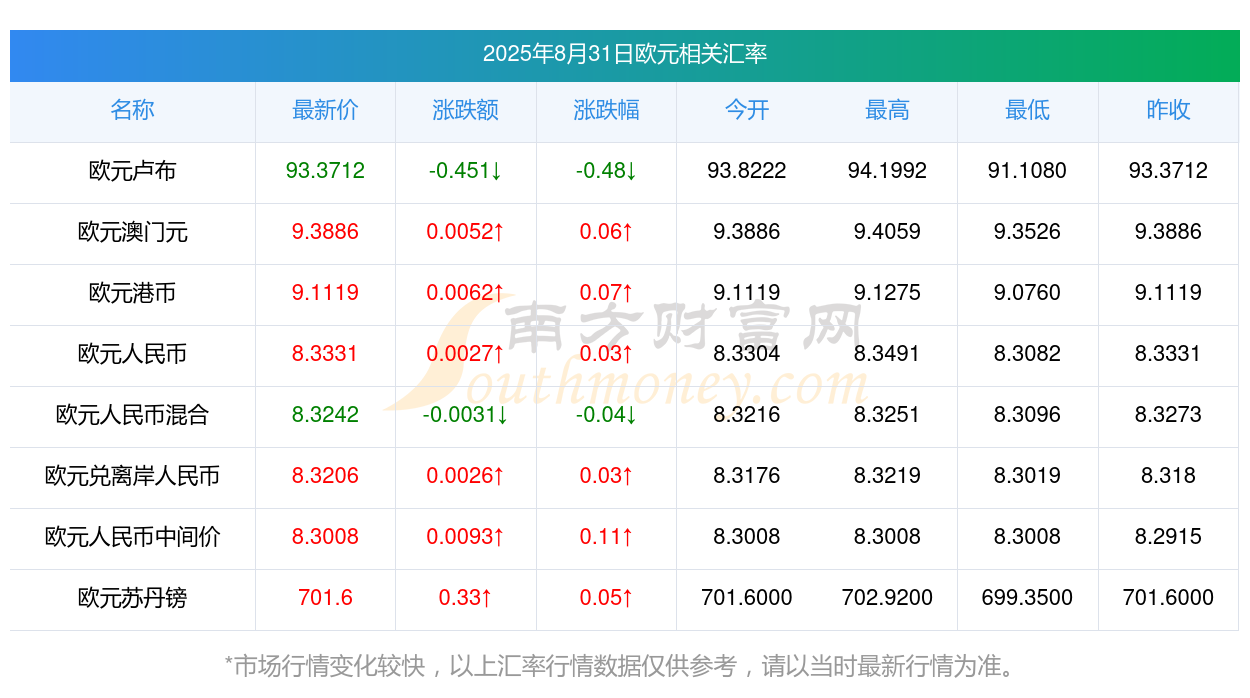Select the 昨收 column header
Image resolution: width=1250 pixels, height=698 pixels.
(x=1168, y=110)
